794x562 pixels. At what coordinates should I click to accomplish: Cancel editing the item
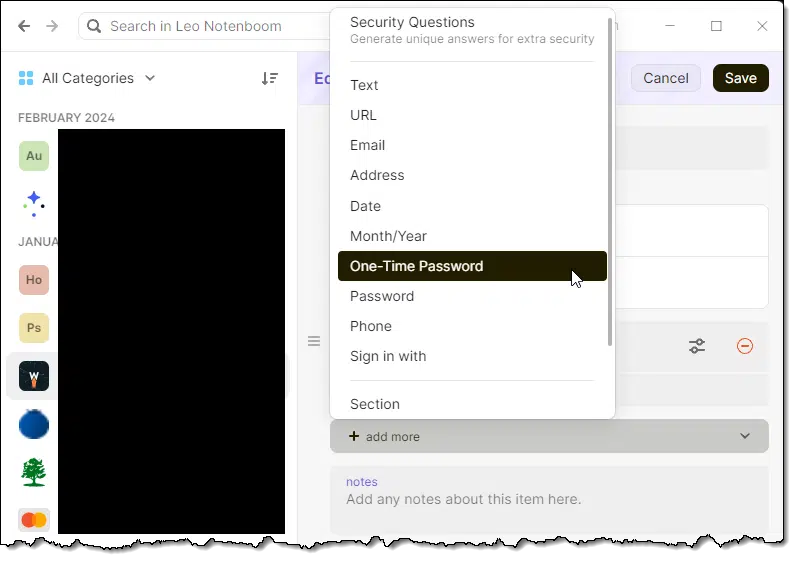[x=665, y=78]
